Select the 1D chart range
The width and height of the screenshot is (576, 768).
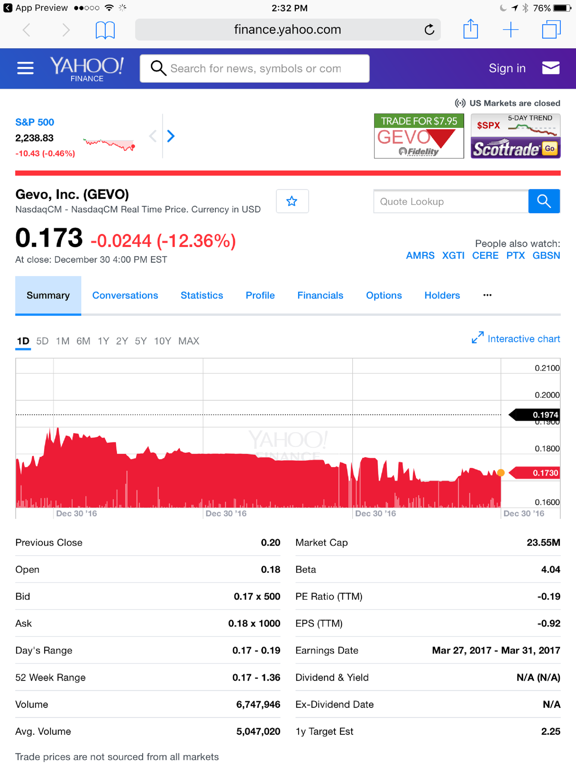[x=23, y=341]
